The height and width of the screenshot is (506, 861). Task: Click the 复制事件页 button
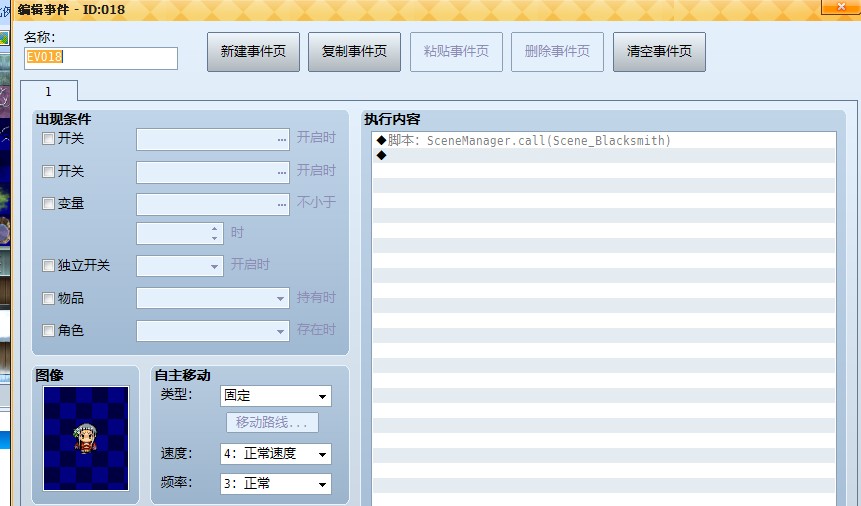(x=354, y=52)
